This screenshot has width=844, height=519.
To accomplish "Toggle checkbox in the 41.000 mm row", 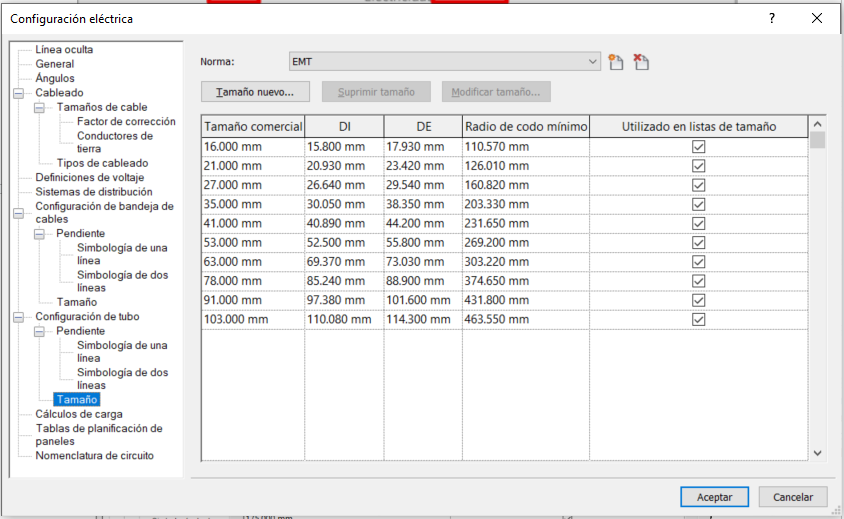I will 699,223.
